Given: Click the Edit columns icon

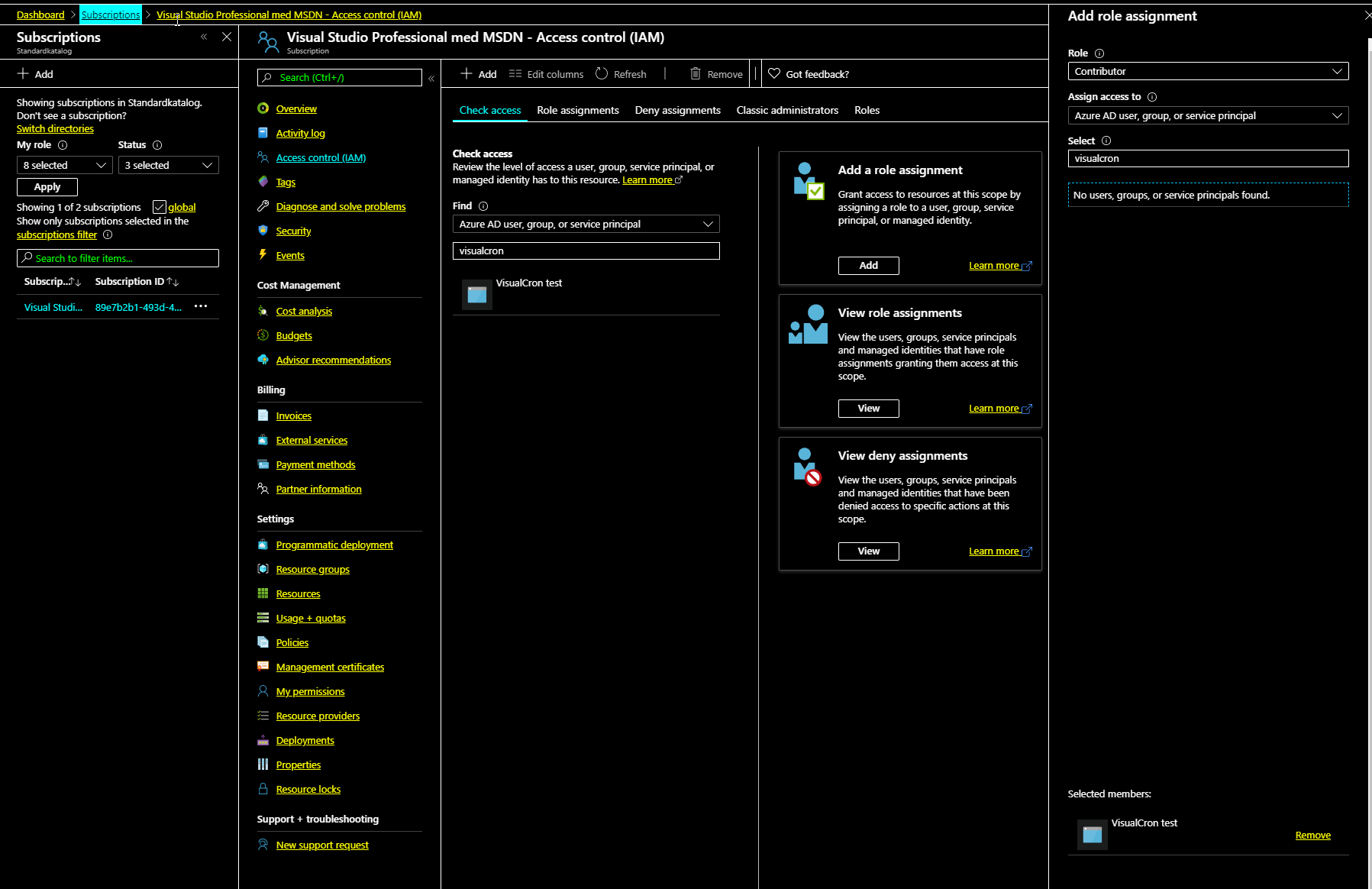Looking at the screenshot, I should point(515,74).
